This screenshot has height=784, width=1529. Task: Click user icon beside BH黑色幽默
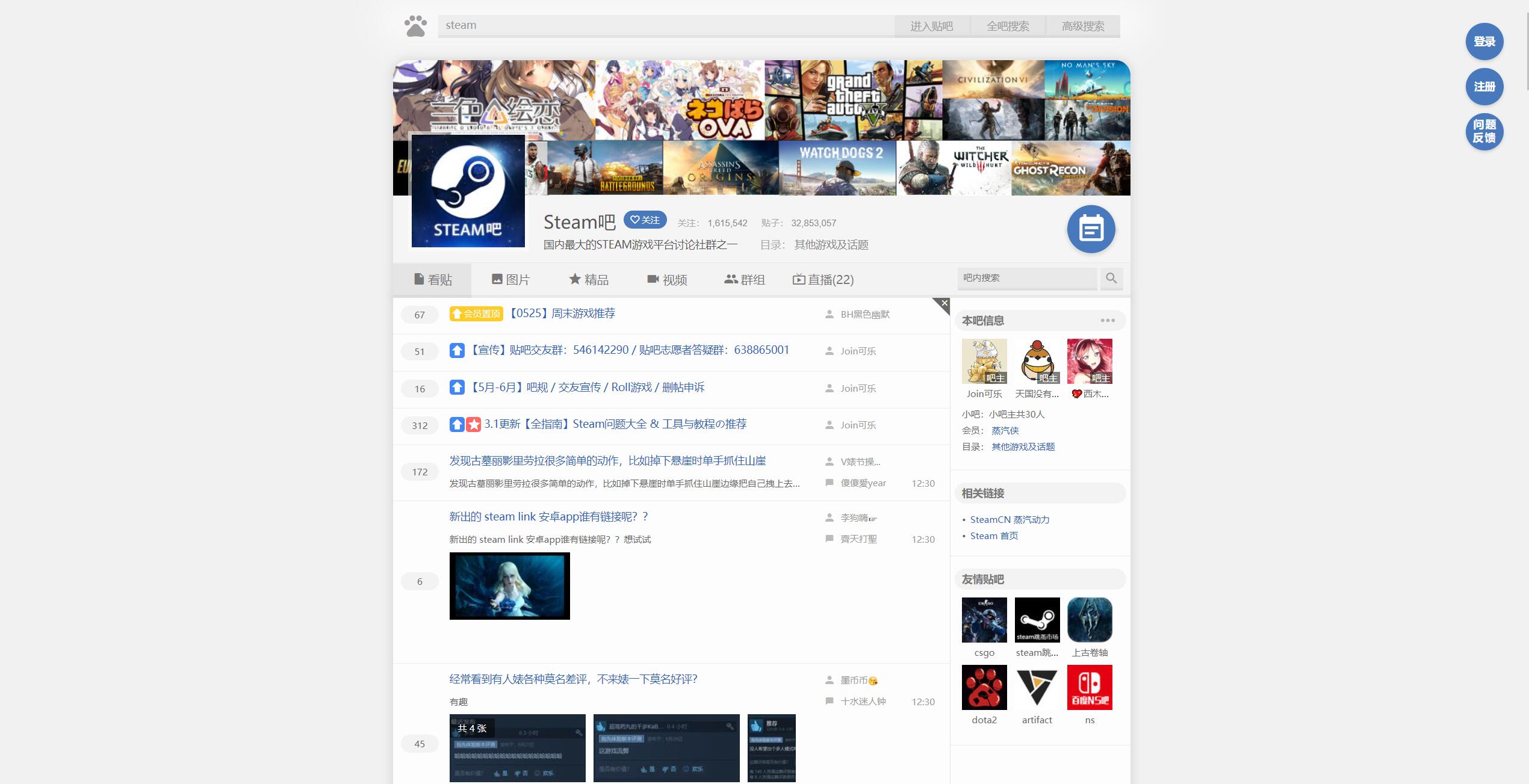pos(829,314)
